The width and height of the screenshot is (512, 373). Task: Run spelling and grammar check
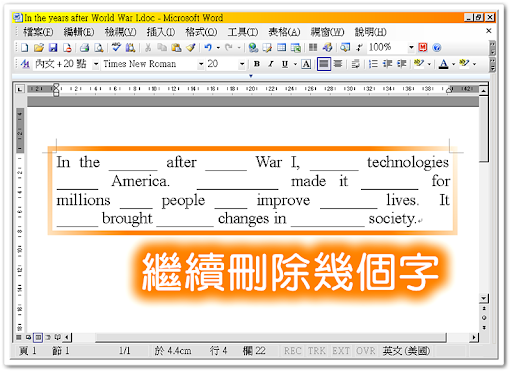click(116, 48)
